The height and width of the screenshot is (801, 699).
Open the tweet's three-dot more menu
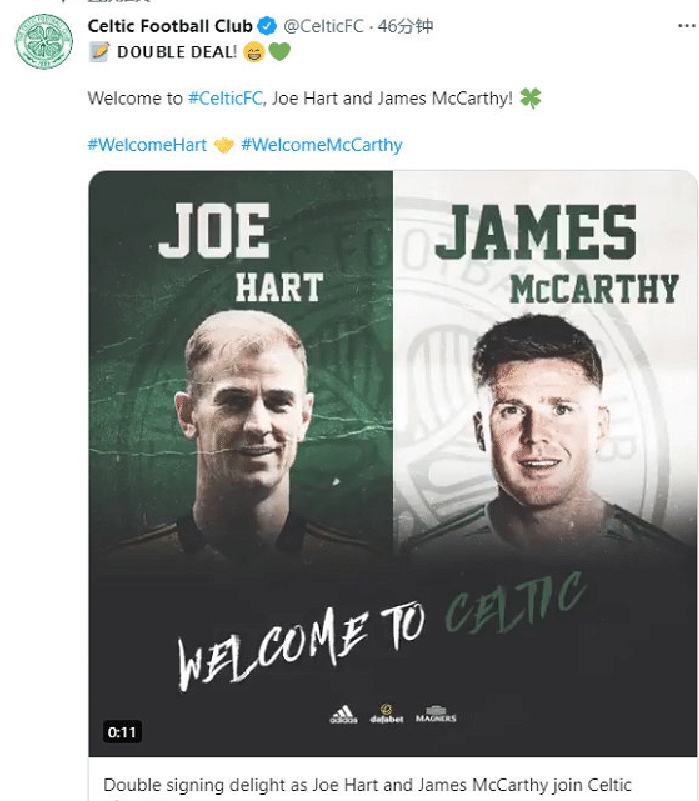[687, 26]
